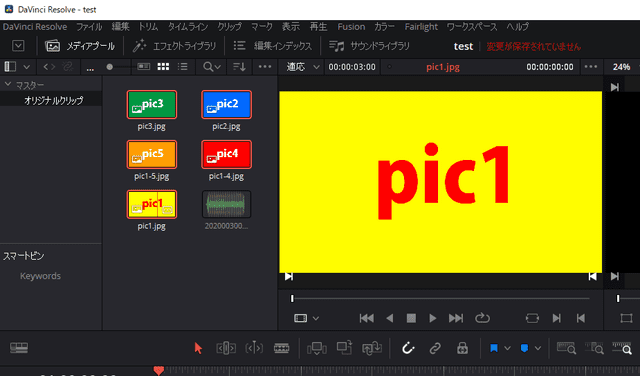640x376 pixels.
Task: Show the Sound Library panel
Action: 369,46
